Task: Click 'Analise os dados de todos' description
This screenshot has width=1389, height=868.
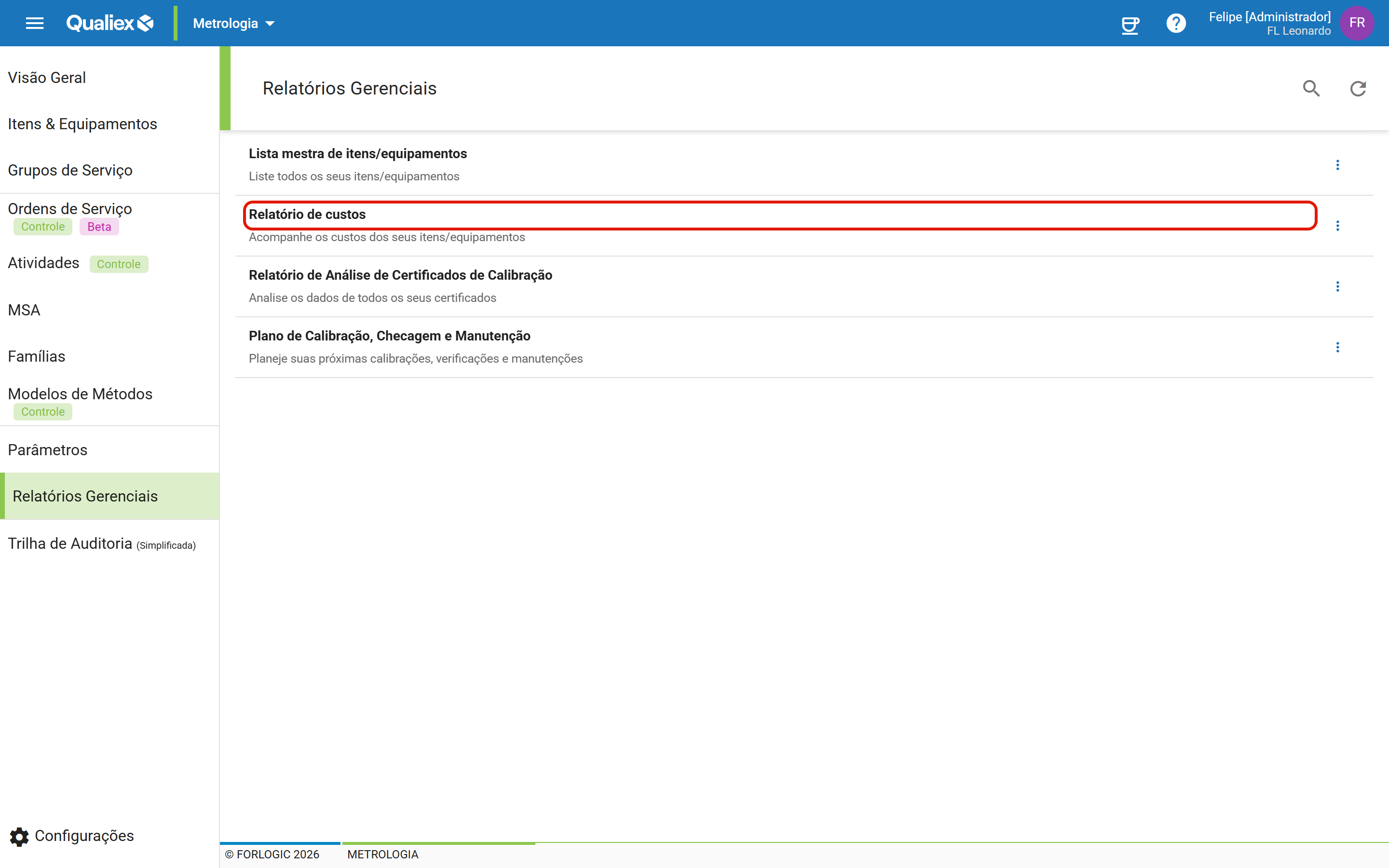Action: coord(372,298)
